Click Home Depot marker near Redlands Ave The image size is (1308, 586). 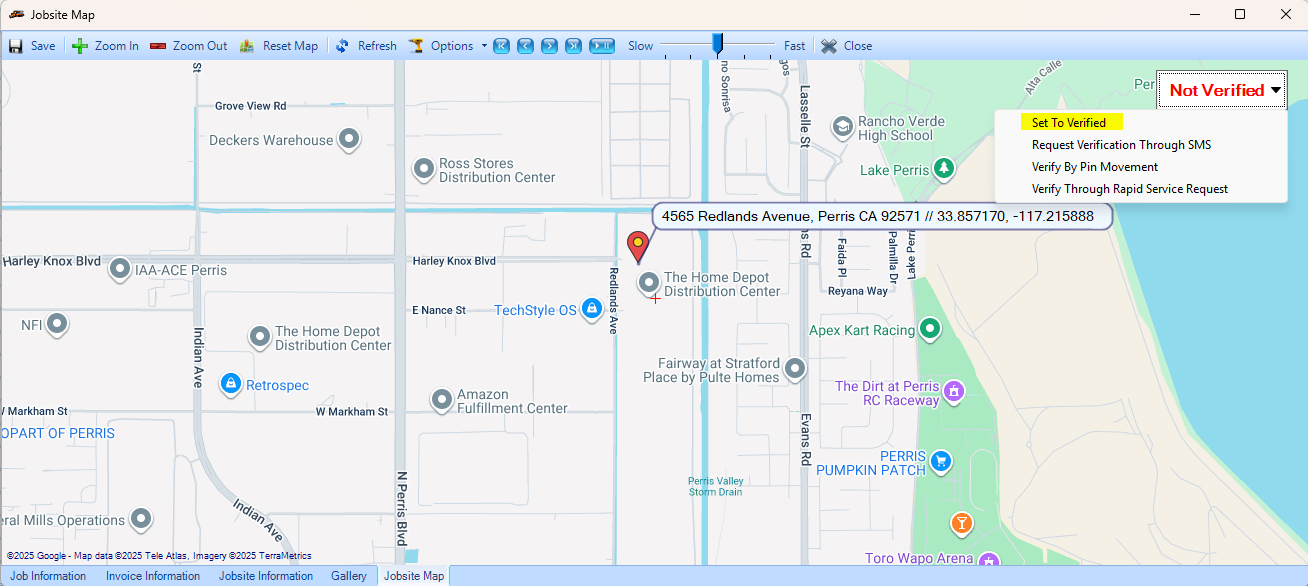pyautogui.click(x=649, y=283)
